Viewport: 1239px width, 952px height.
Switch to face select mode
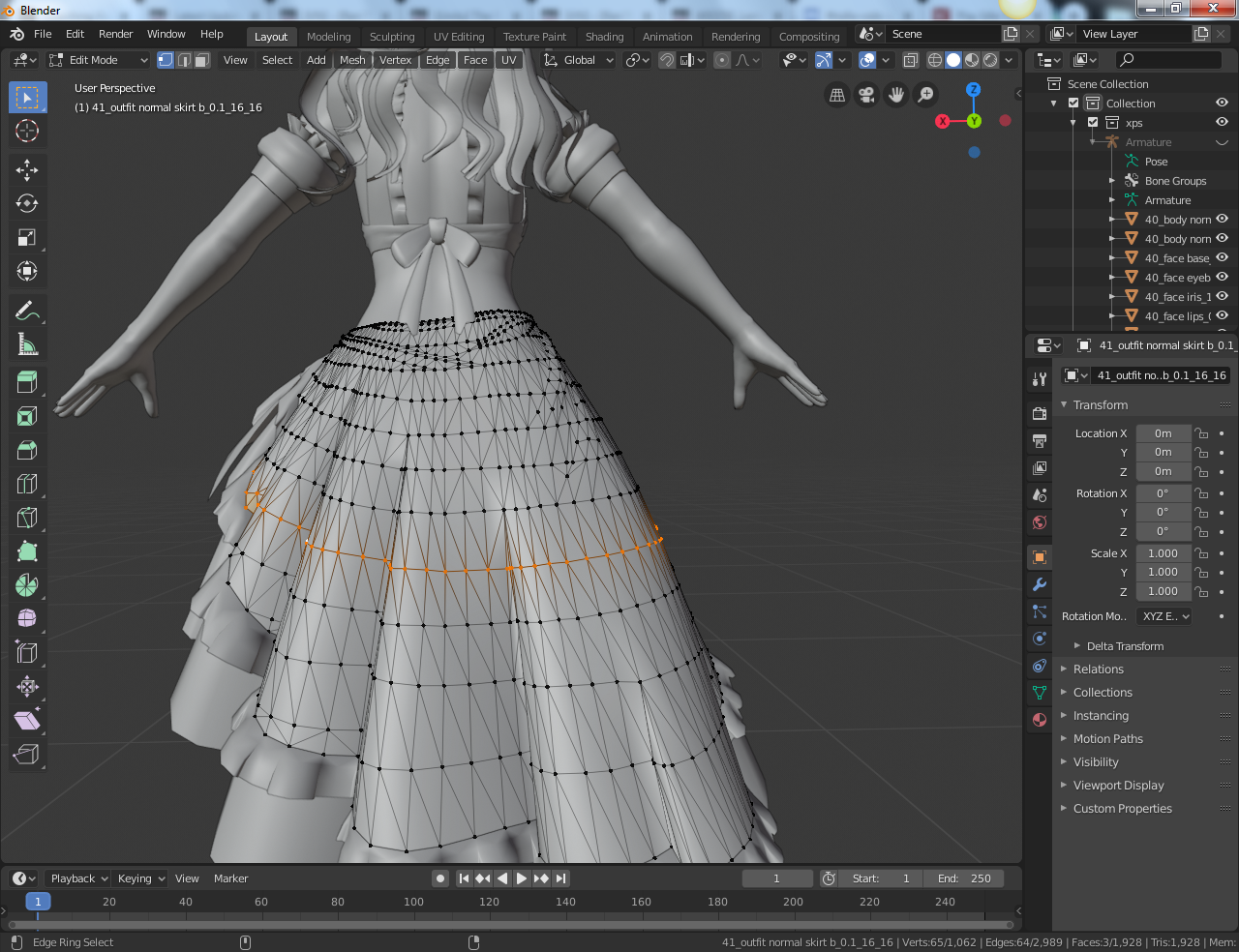[x=201, y=60]
